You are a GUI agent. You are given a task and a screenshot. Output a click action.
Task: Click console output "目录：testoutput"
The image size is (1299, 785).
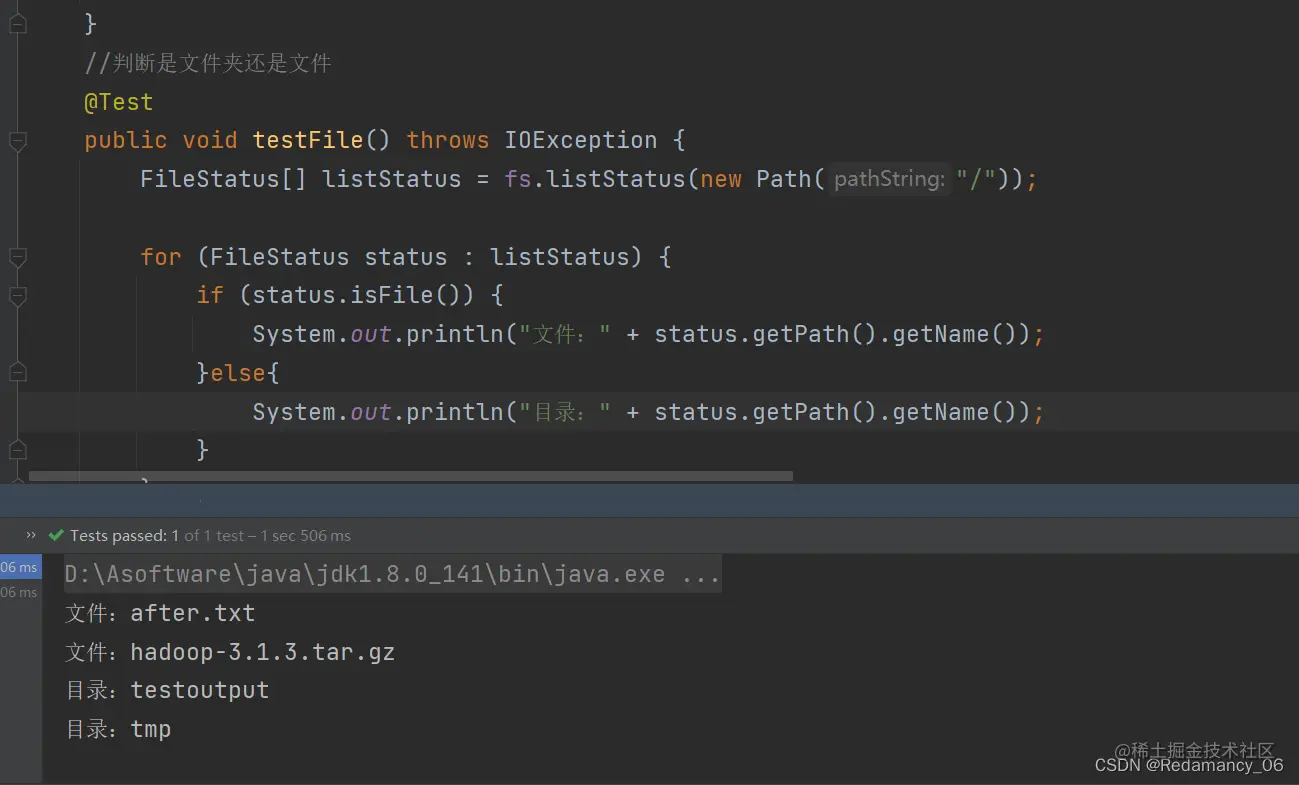tap(167, 690)
